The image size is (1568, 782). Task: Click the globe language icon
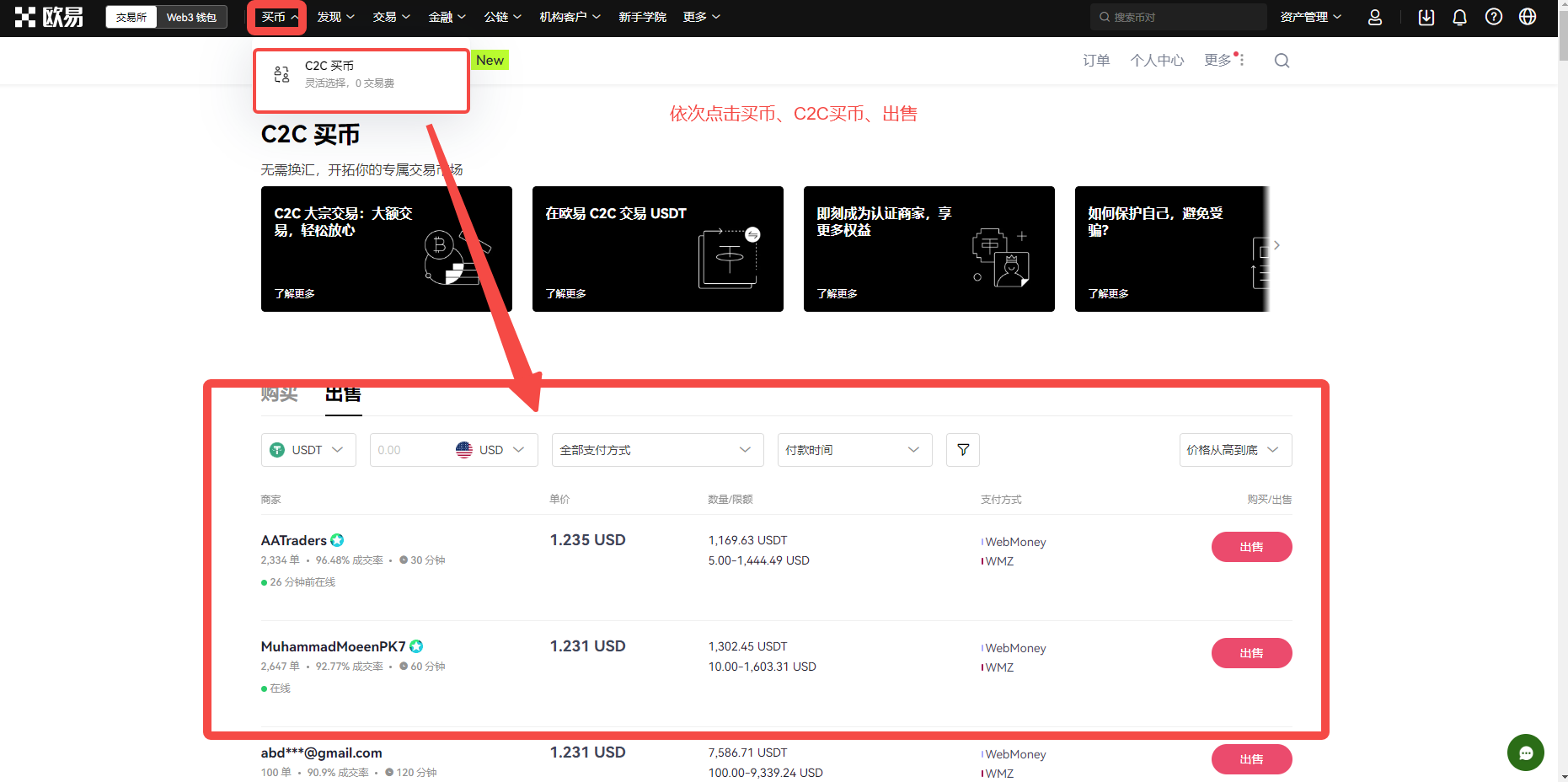(1528, 17)
